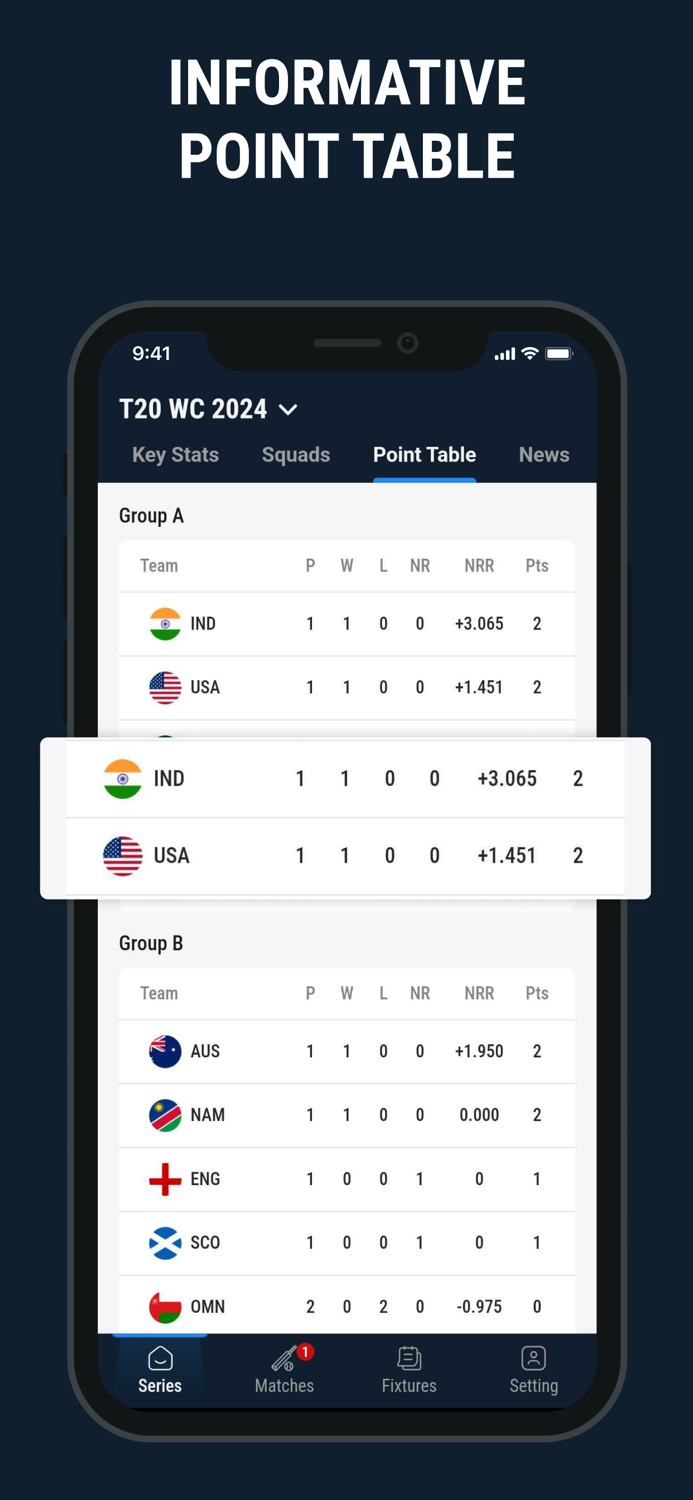Click the Australia flag in Group B
This screenshot has width=693, height=1500.
(165, 1051)
